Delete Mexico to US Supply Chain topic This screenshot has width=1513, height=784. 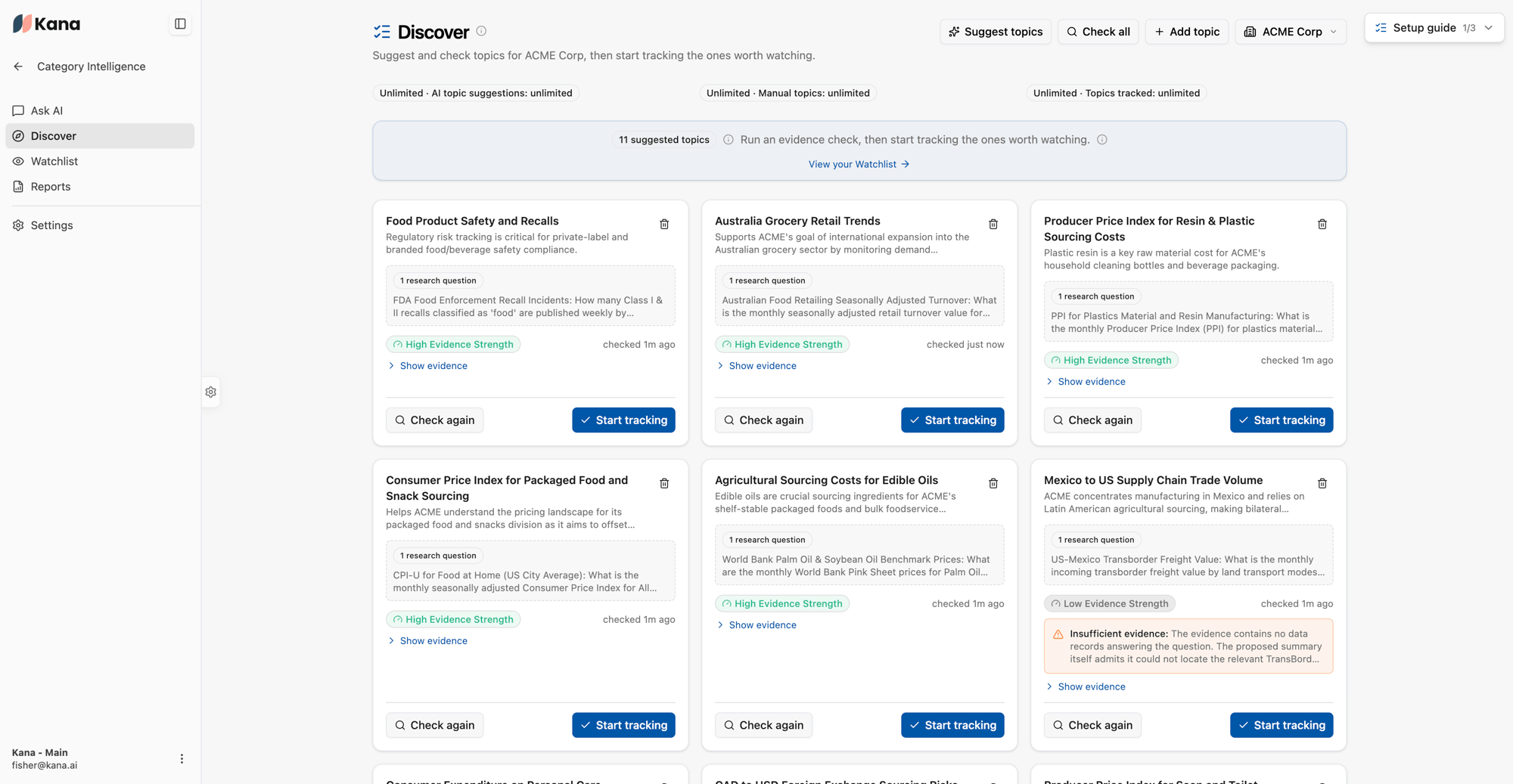point(1322,484)
